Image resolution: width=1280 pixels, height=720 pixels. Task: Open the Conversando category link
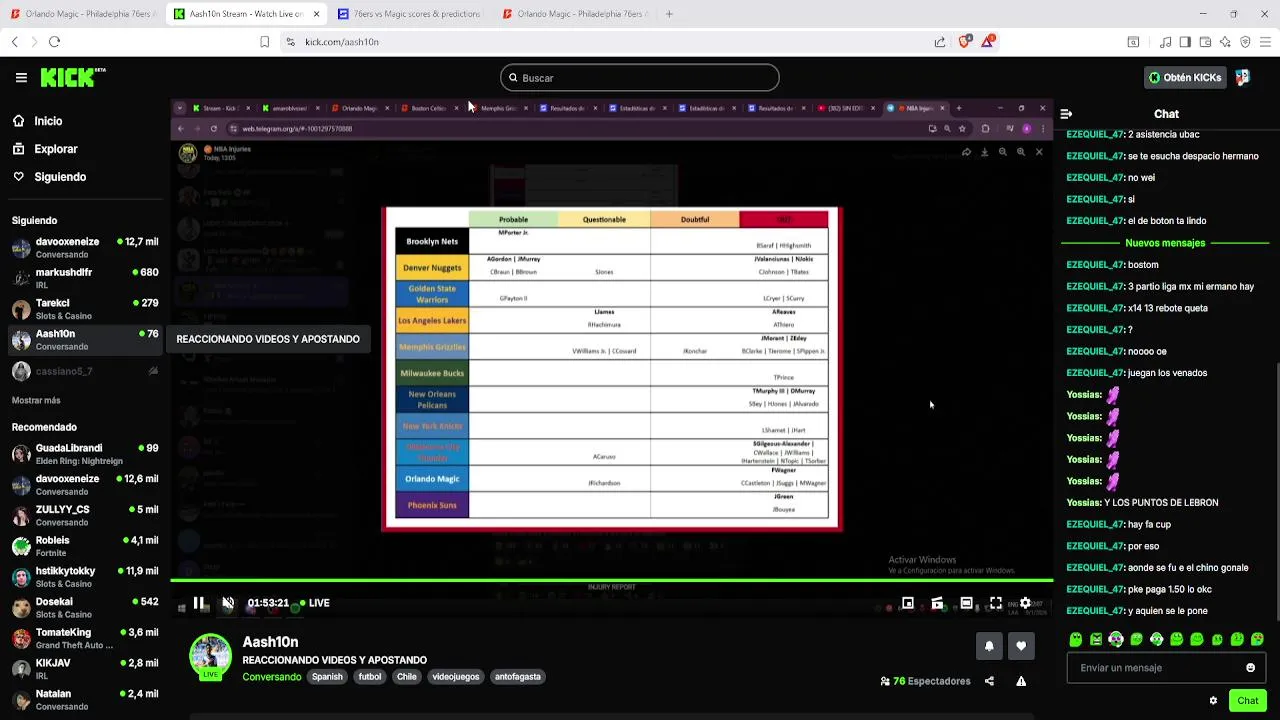[x=271, y=677]
